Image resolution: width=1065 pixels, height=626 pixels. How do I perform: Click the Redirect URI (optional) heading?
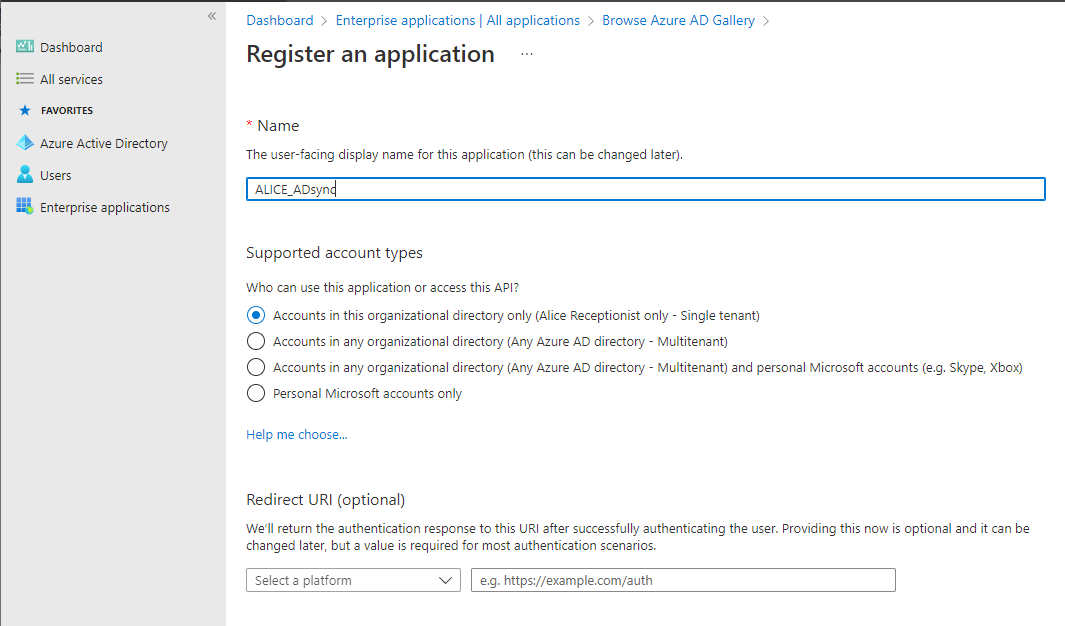tap(325, 500)
